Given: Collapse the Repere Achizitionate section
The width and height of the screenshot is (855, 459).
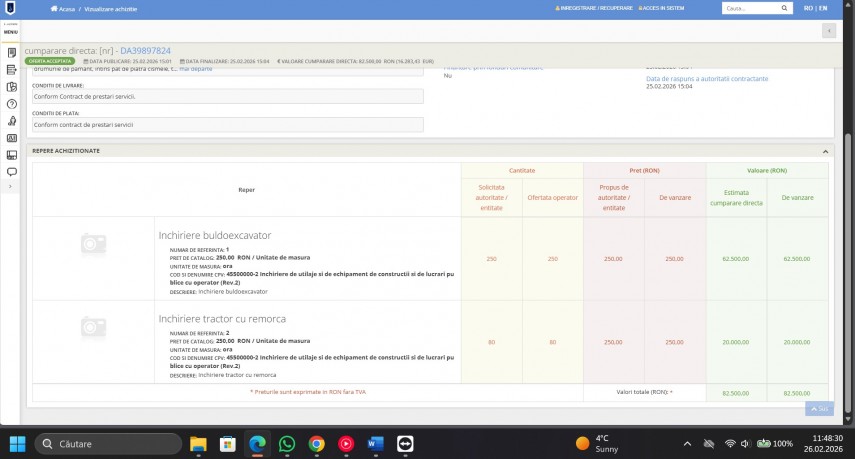Looking at the screenshot, I should click(825, 151).
